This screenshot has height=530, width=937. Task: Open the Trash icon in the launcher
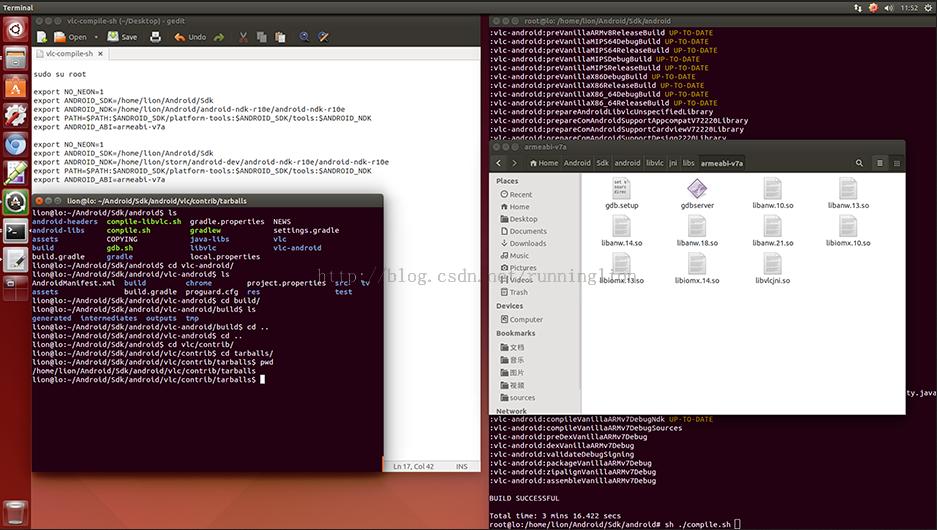click(16, 513)
